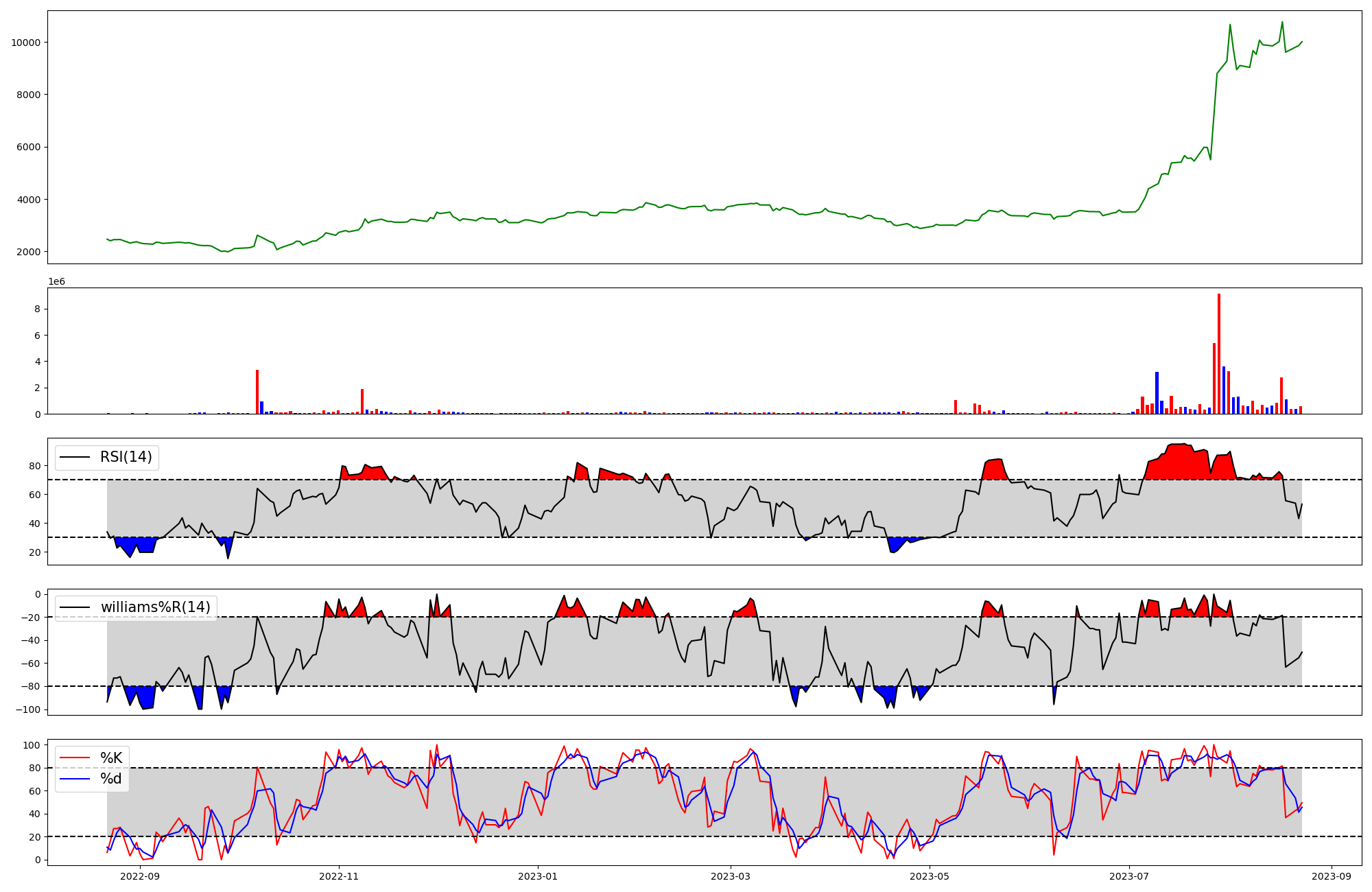This screenshot has height=892, width=1372.
Task: Click the tall blue volume bar in July 2023
Action: (x=1157, y=392)
